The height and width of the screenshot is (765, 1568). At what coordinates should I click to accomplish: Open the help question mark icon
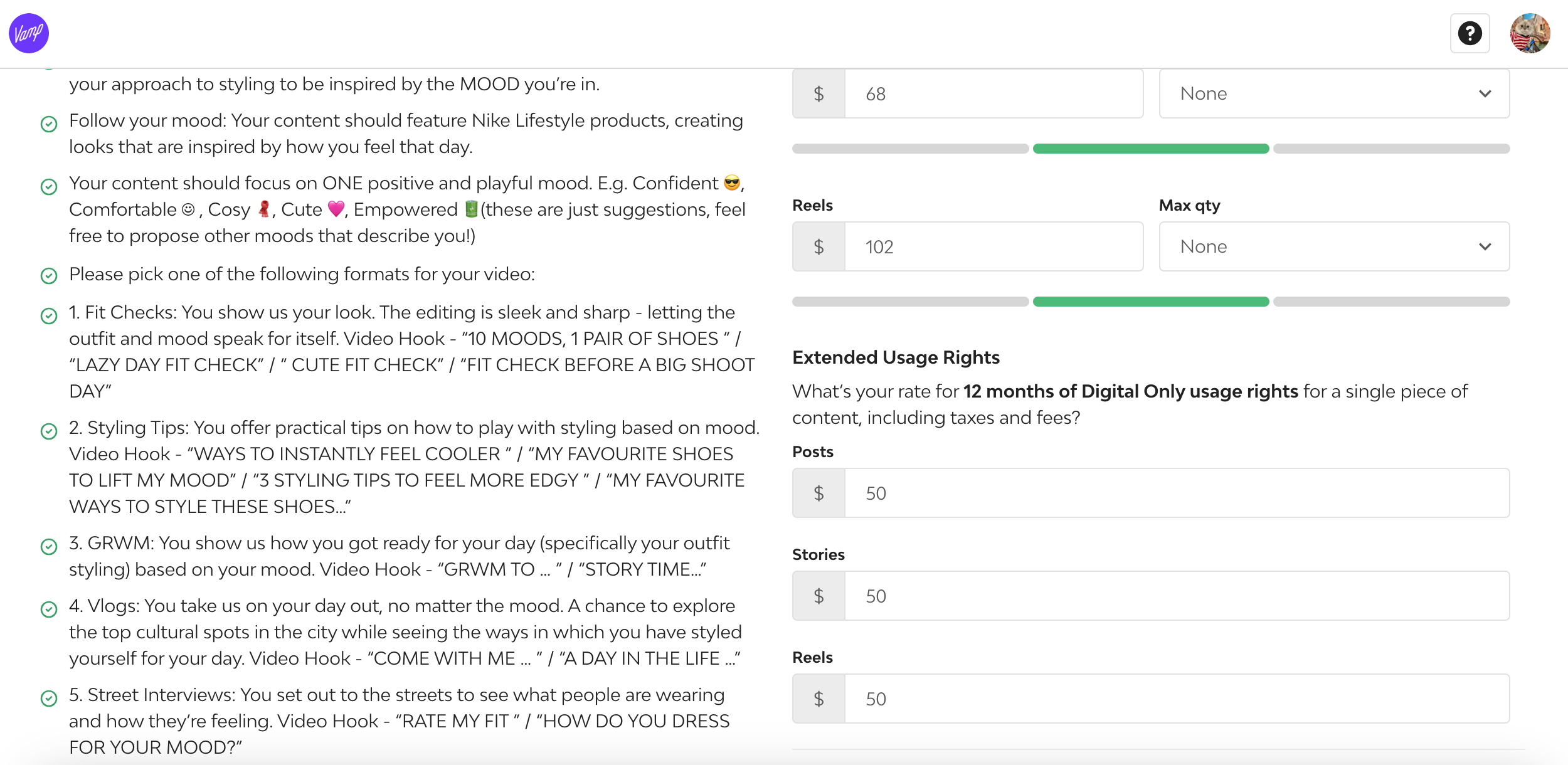pyautogui.click(x=1470, y=33)
